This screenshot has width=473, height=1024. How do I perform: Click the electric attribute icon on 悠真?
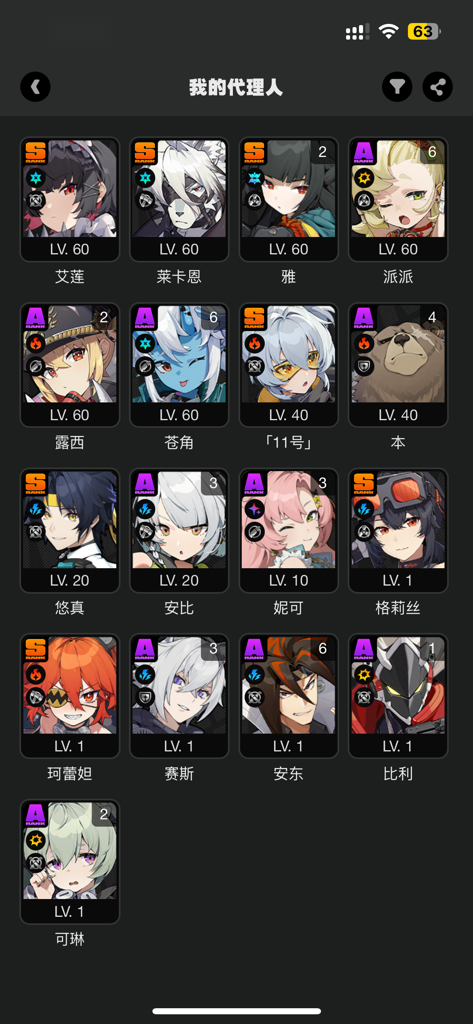pos(35,509)
